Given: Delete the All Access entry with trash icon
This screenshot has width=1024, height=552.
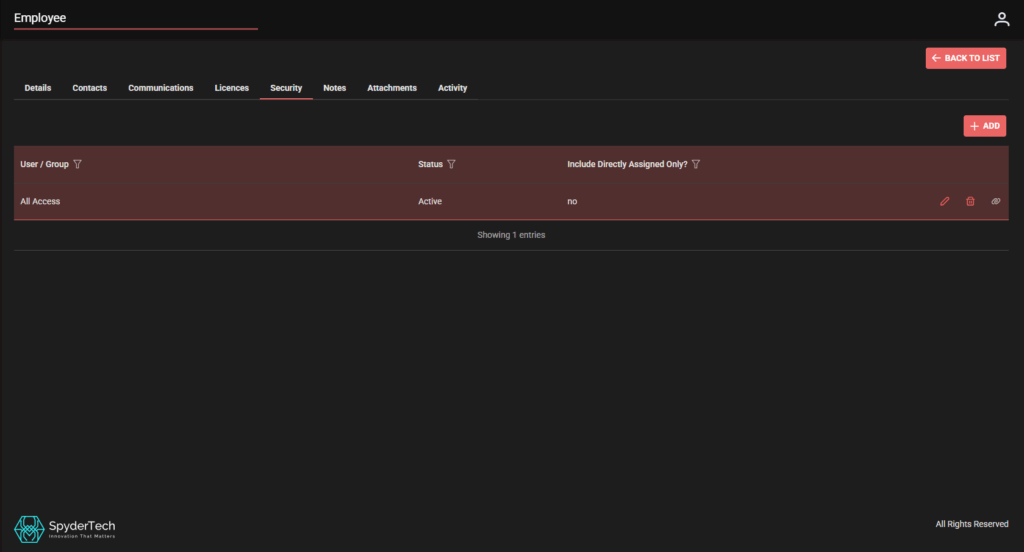Looking at the screenshot, I should click(x=970, y=202).
